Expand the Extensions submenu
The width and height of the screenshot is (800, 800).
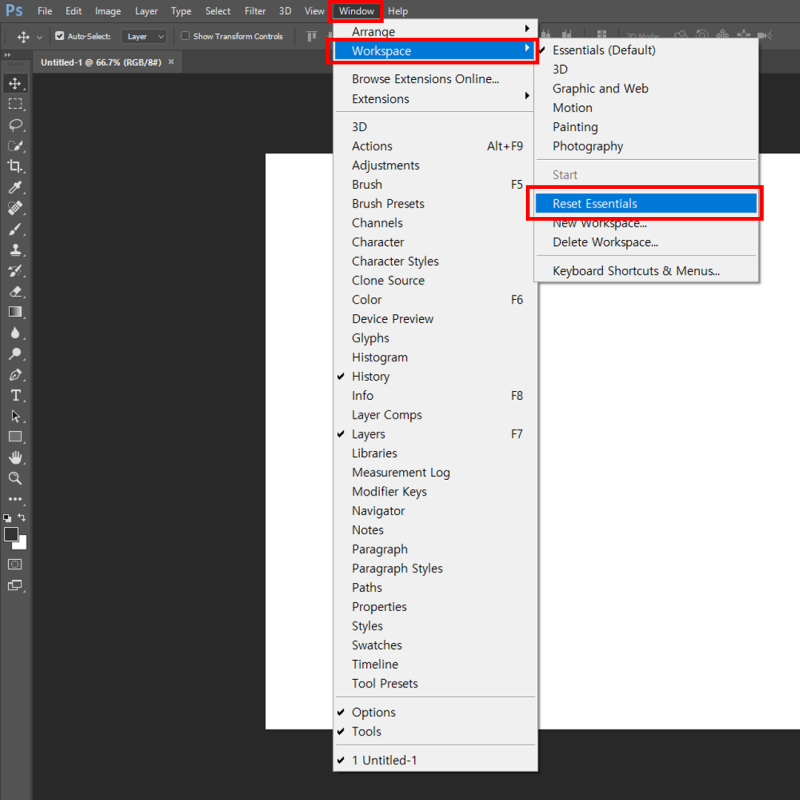pos(435,98)
